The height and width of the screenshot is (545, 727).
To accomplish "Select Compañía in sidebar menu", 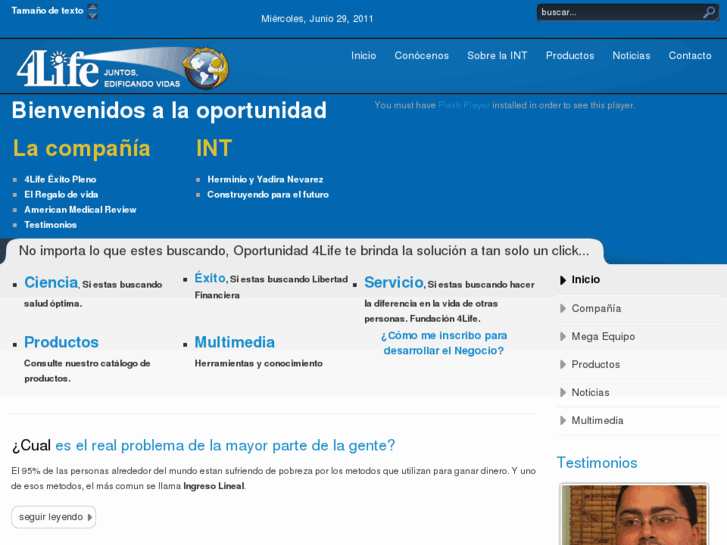I will (x=596, y=308).
